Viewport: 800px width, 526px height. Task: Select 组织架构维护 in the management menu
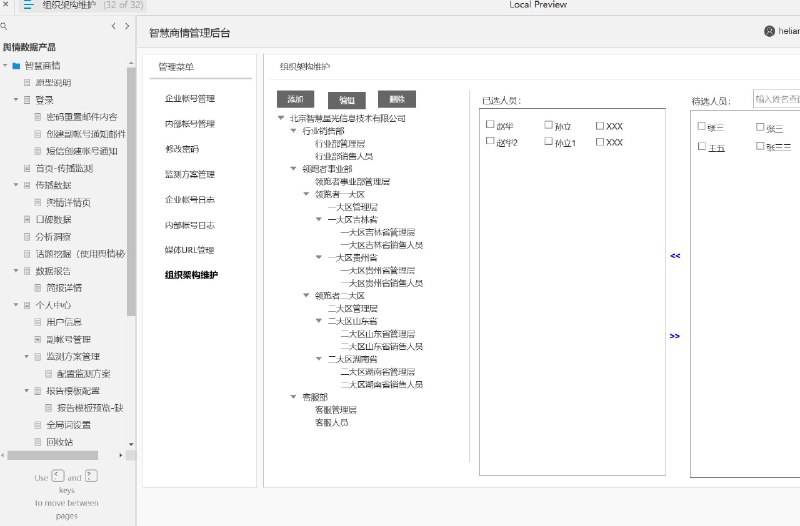tap(191, 275)
